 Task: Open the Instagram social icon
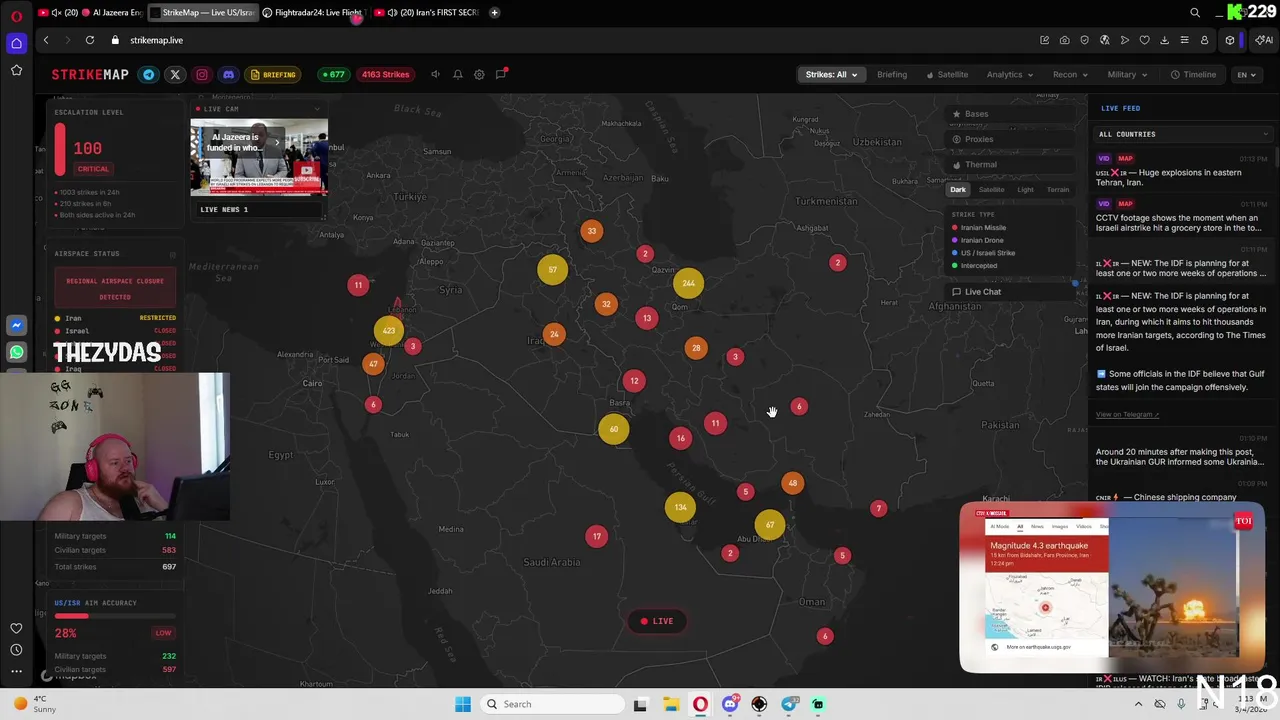point(202,74)
